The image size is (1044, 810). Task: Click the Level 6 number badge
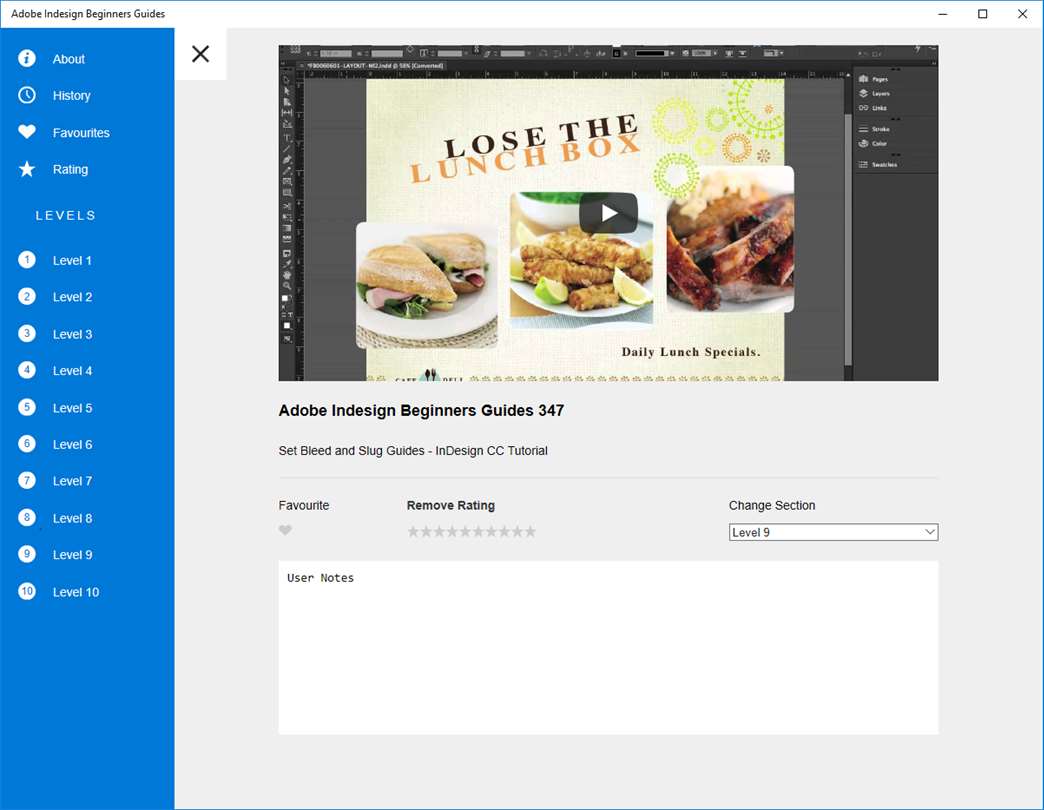pos(27,444)
